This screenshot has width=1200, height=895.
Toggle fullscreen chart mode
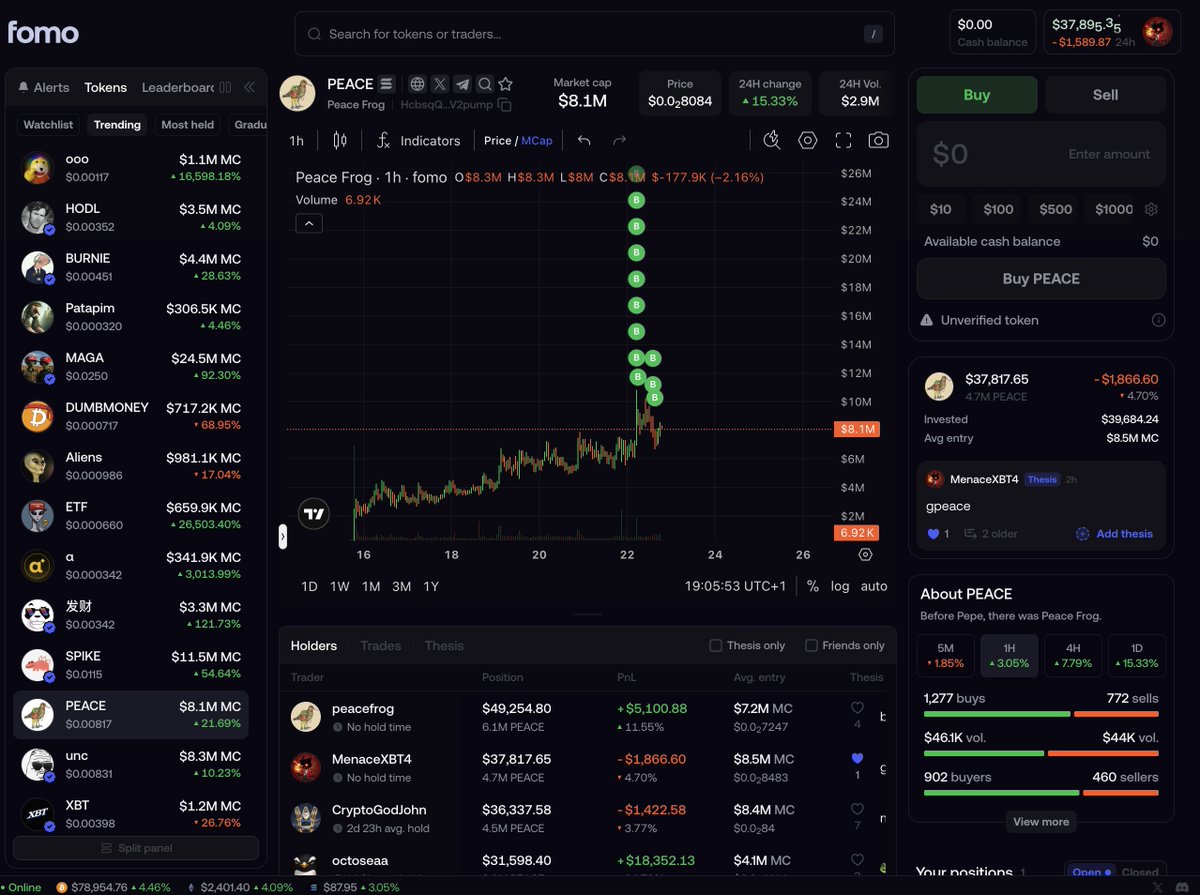coord(843,140)
